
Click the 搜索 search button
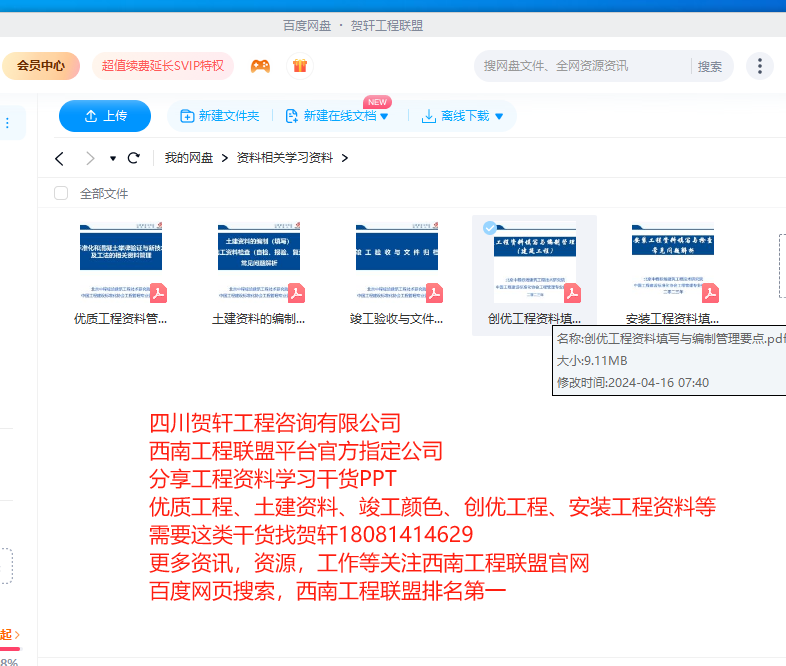(x=710, y=66)
